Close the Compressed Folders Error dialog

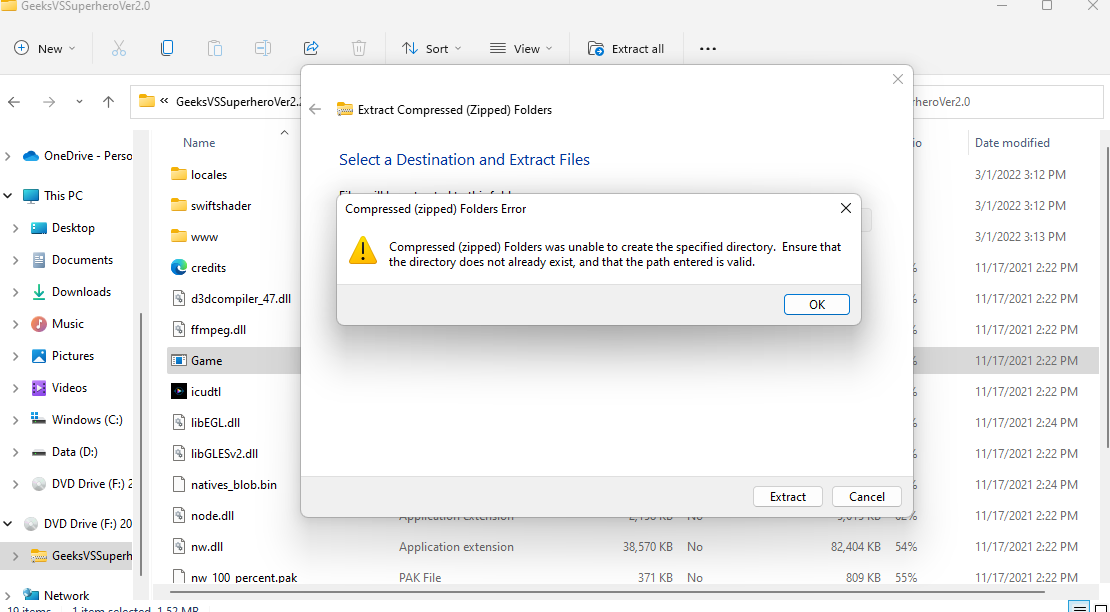(845, 208)
